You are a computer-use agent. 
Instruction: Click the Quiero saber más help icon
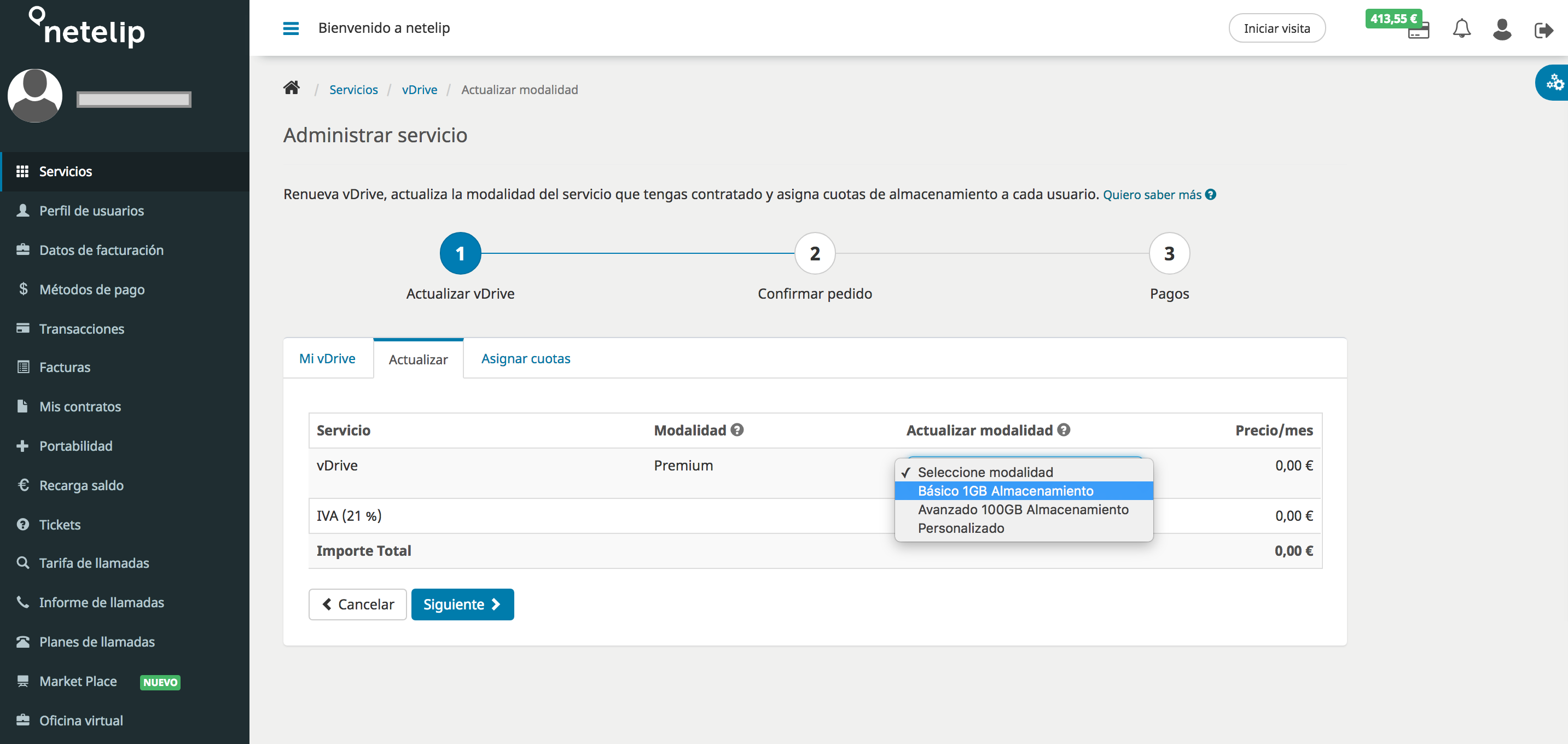coord(1211,194)
